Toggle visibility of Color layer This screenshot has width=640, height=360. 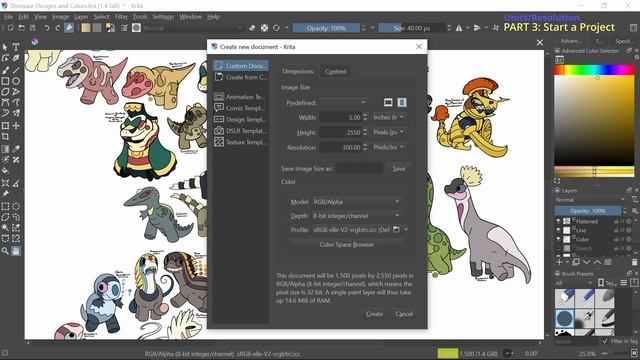(558, 239)
